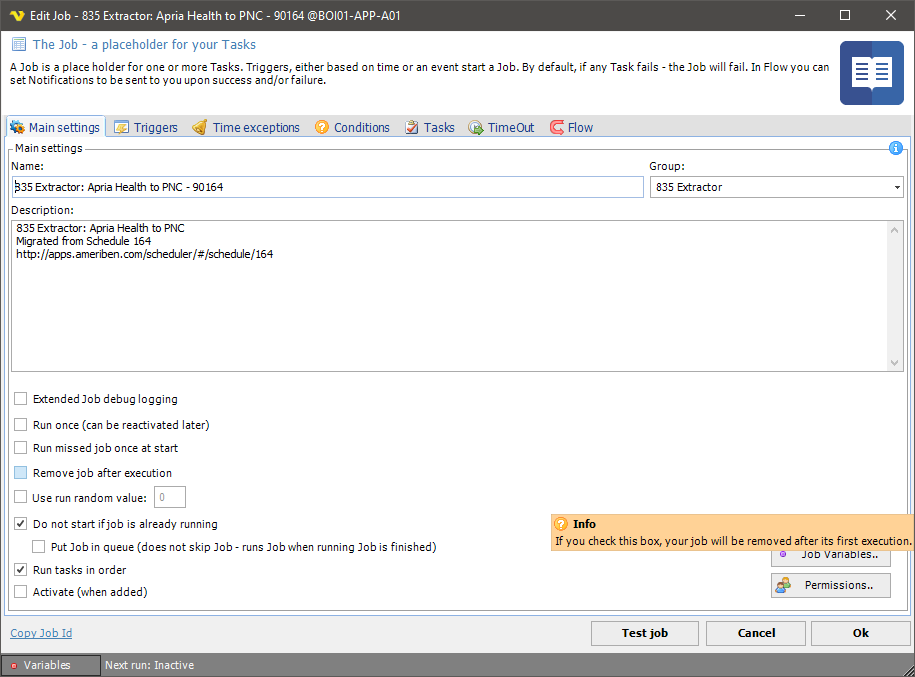Open the Group dropdown list
The image size is (915, 677).
tap(896, 187)
